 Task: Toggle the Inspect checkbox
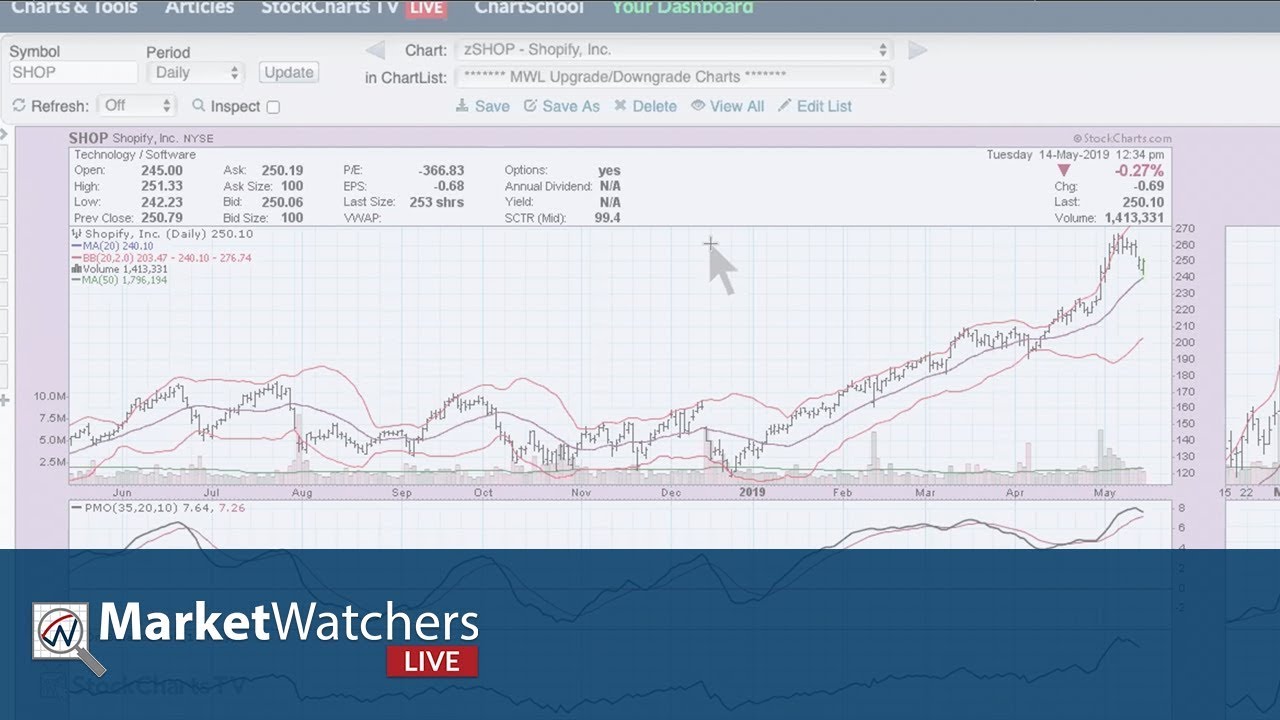click(x=273, y=107)
